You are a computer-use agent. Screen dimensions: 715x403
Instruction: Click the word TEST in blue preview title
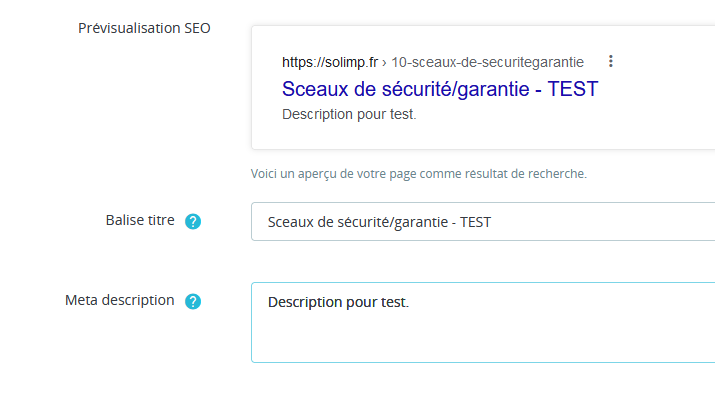click(572, 89)
